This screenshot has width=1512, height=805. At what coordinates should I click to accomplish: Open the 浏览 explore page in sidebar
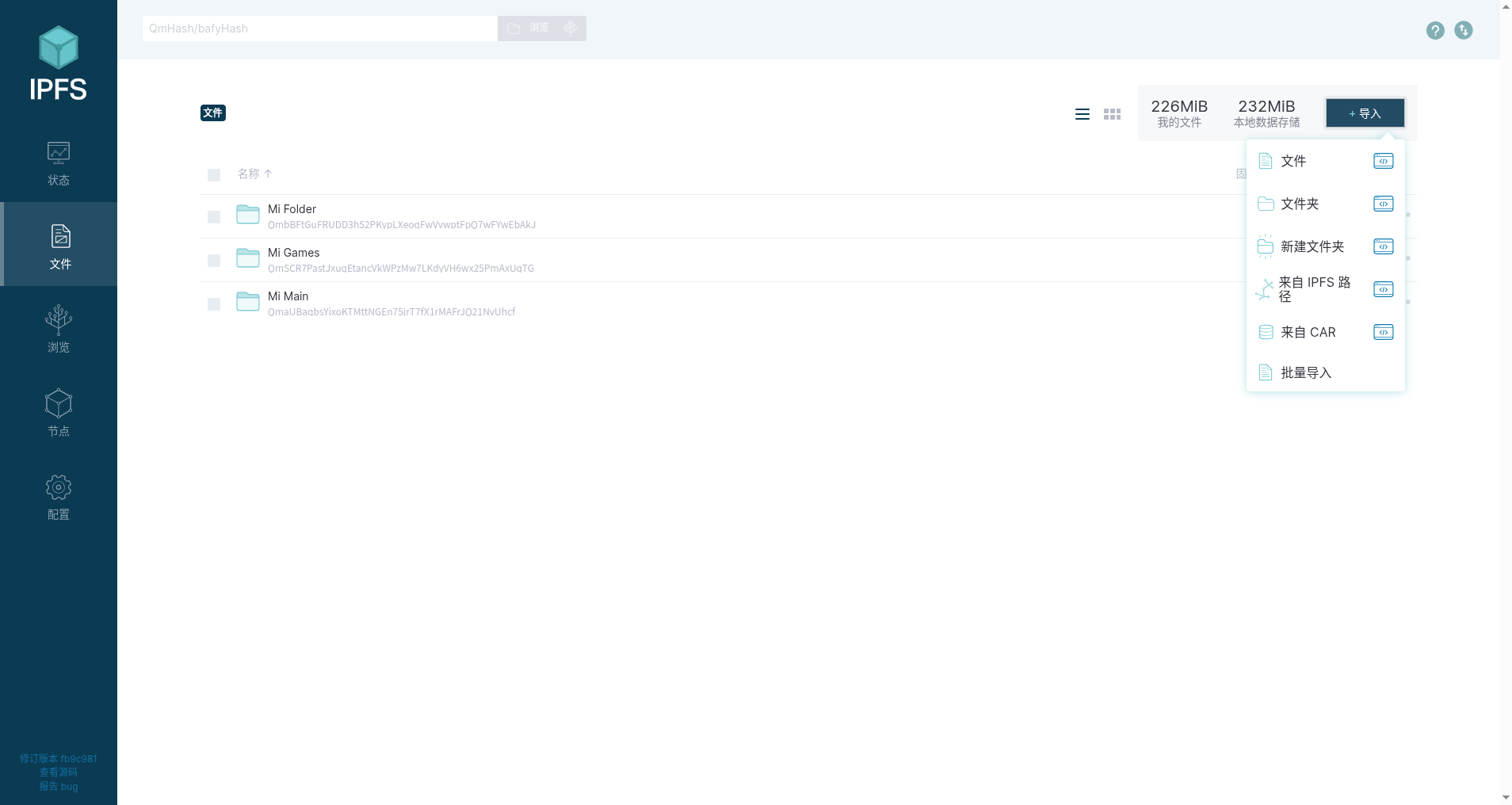pos(59,328)
